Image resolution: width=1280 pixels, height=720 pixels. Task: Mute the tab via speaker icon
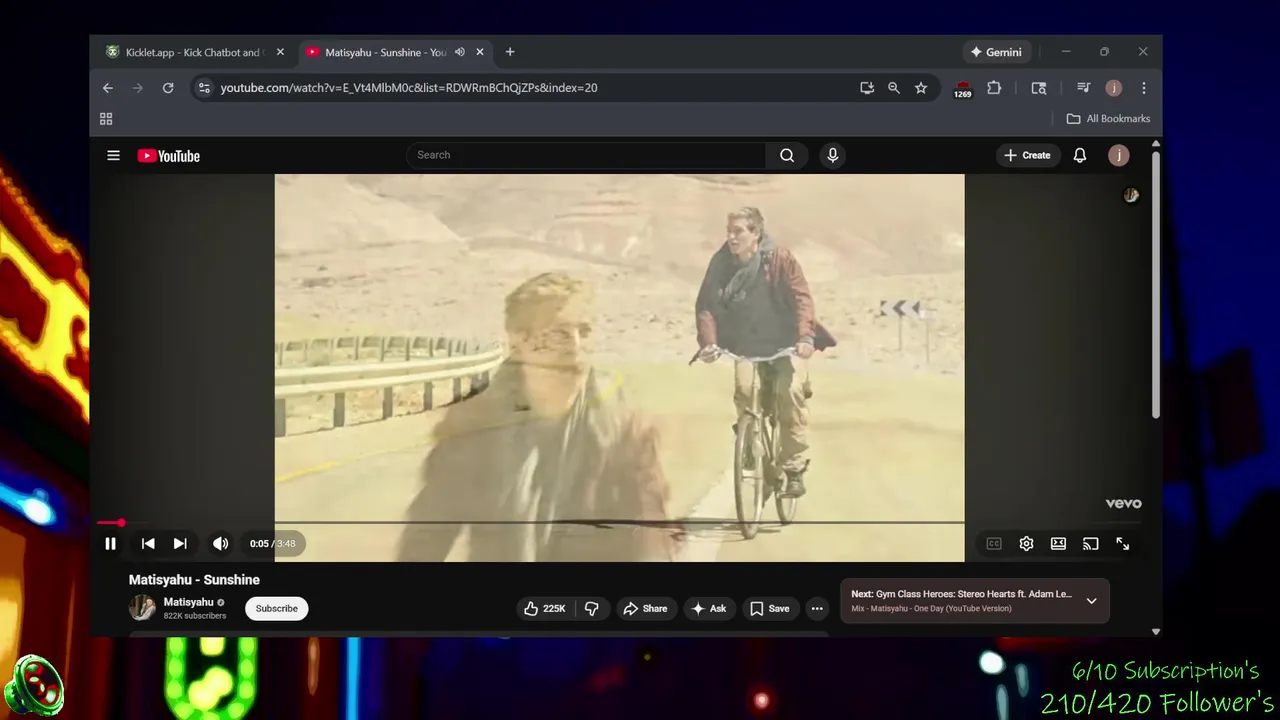459,52
